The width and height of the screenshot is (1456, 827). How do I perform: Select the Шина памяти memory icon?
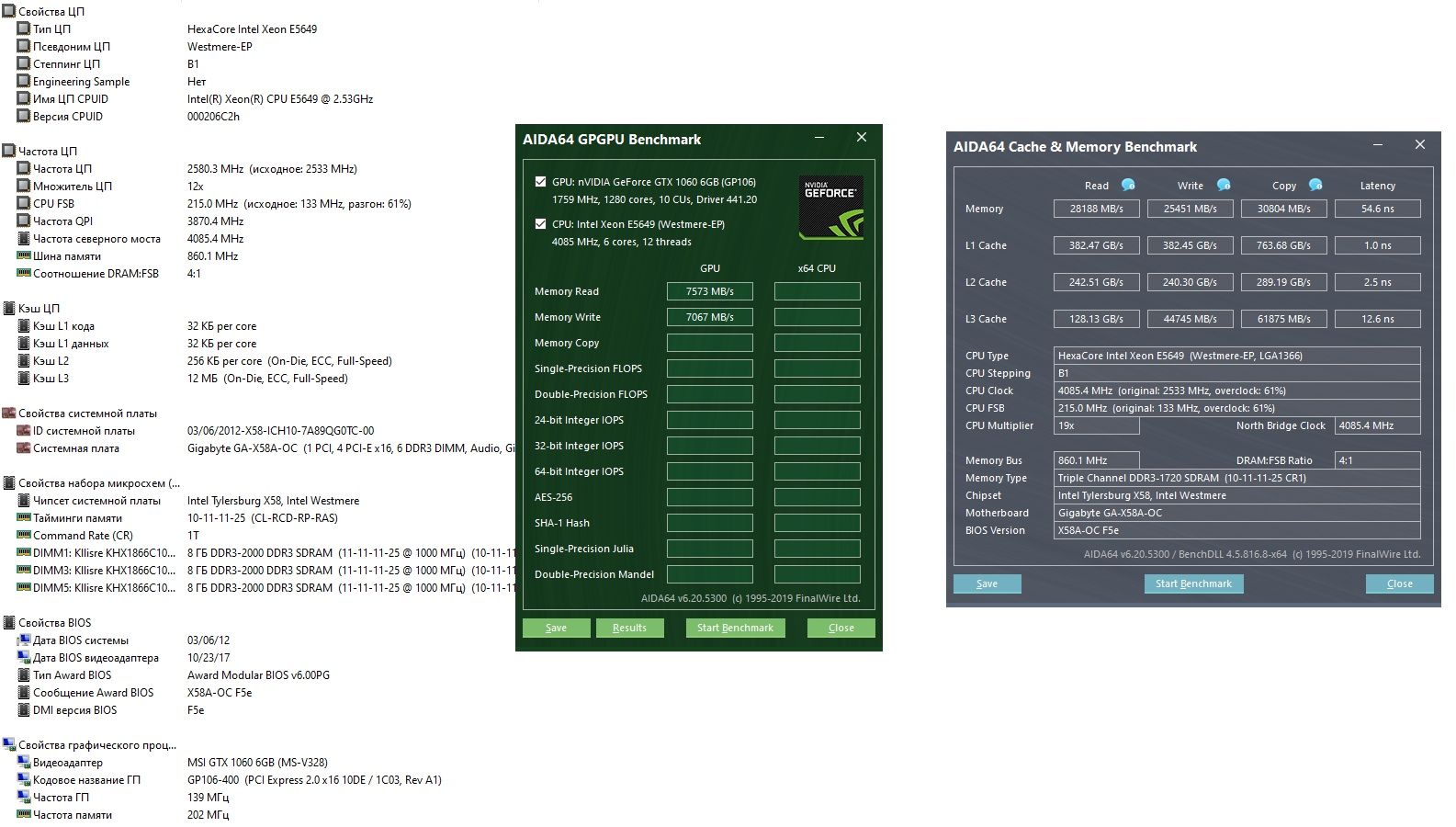(24, 255)
